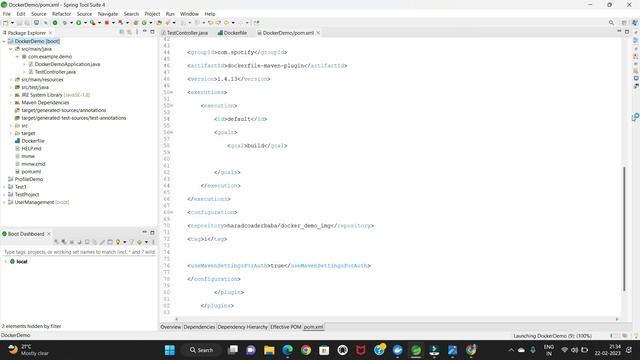640x360 pixels.
Task: Open Google Chrome from taskbar
Action: [306, 350]
